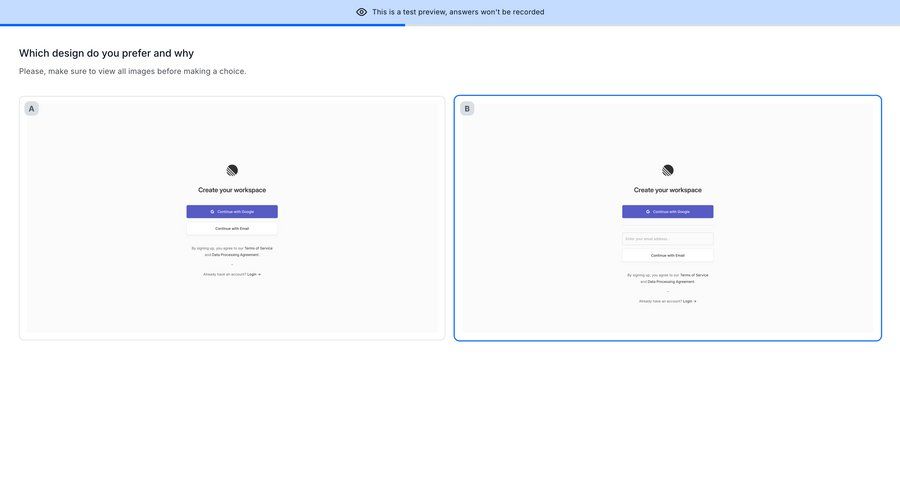Click the Login arrow in design A

point(259,274)
